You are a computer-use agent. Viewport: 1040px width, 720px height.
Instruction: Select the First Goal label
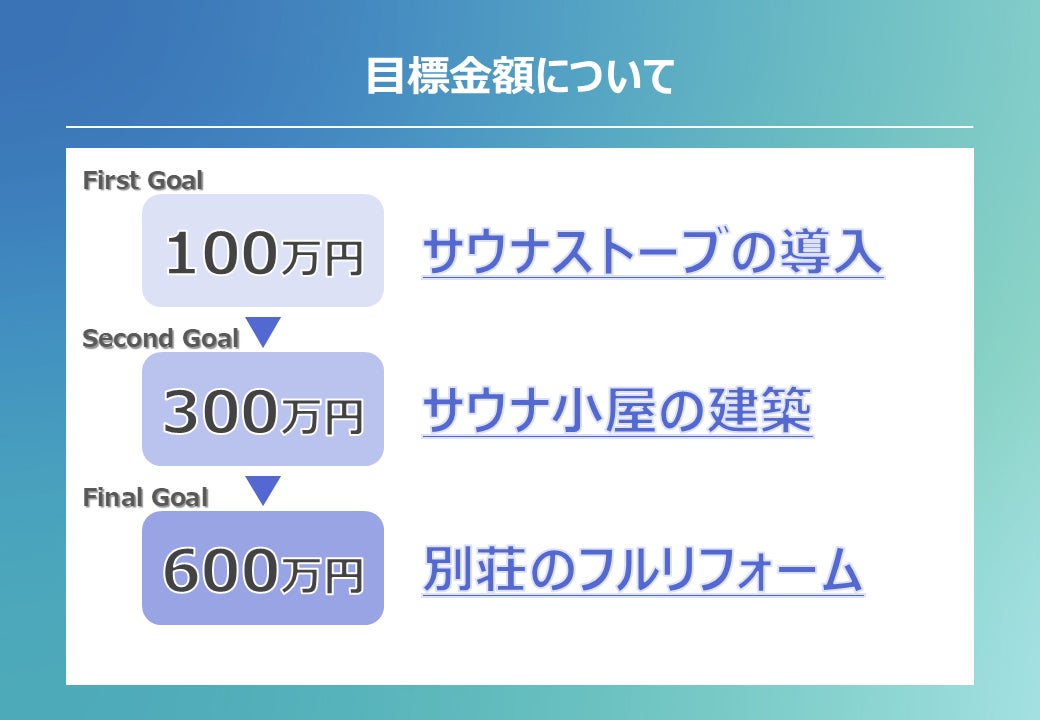pyautogui.click(x=143, y=181)
